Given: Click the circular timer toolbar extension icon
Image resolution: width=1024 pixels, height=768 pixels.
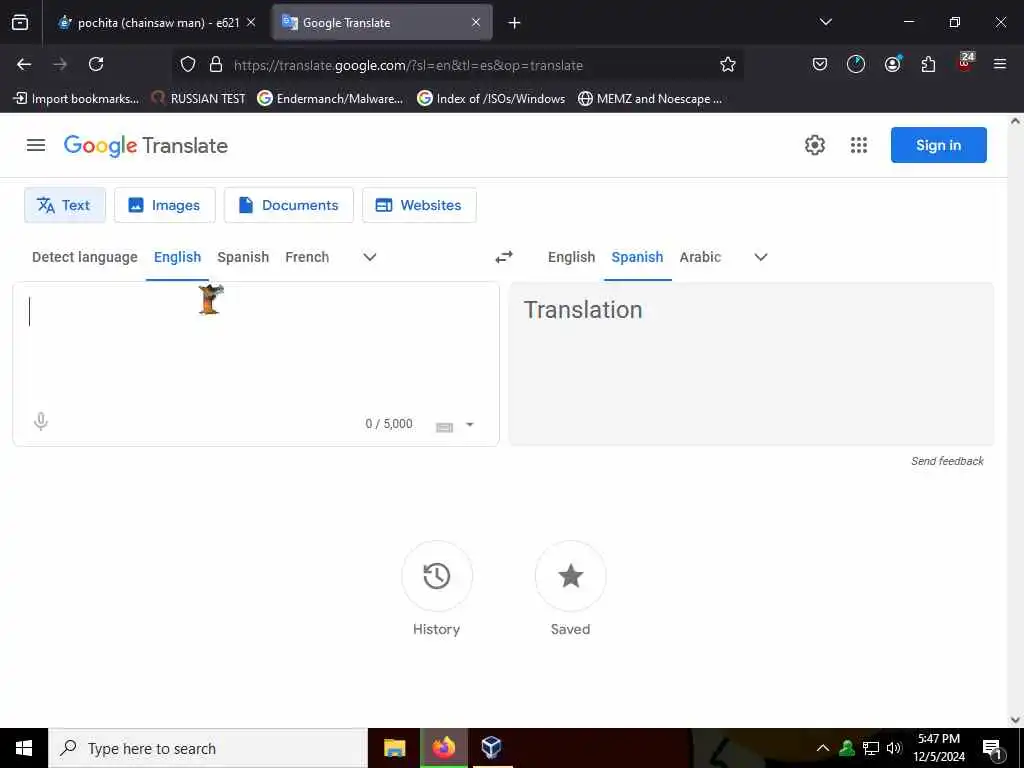Looking at the screenshot, I should (856, 64).
